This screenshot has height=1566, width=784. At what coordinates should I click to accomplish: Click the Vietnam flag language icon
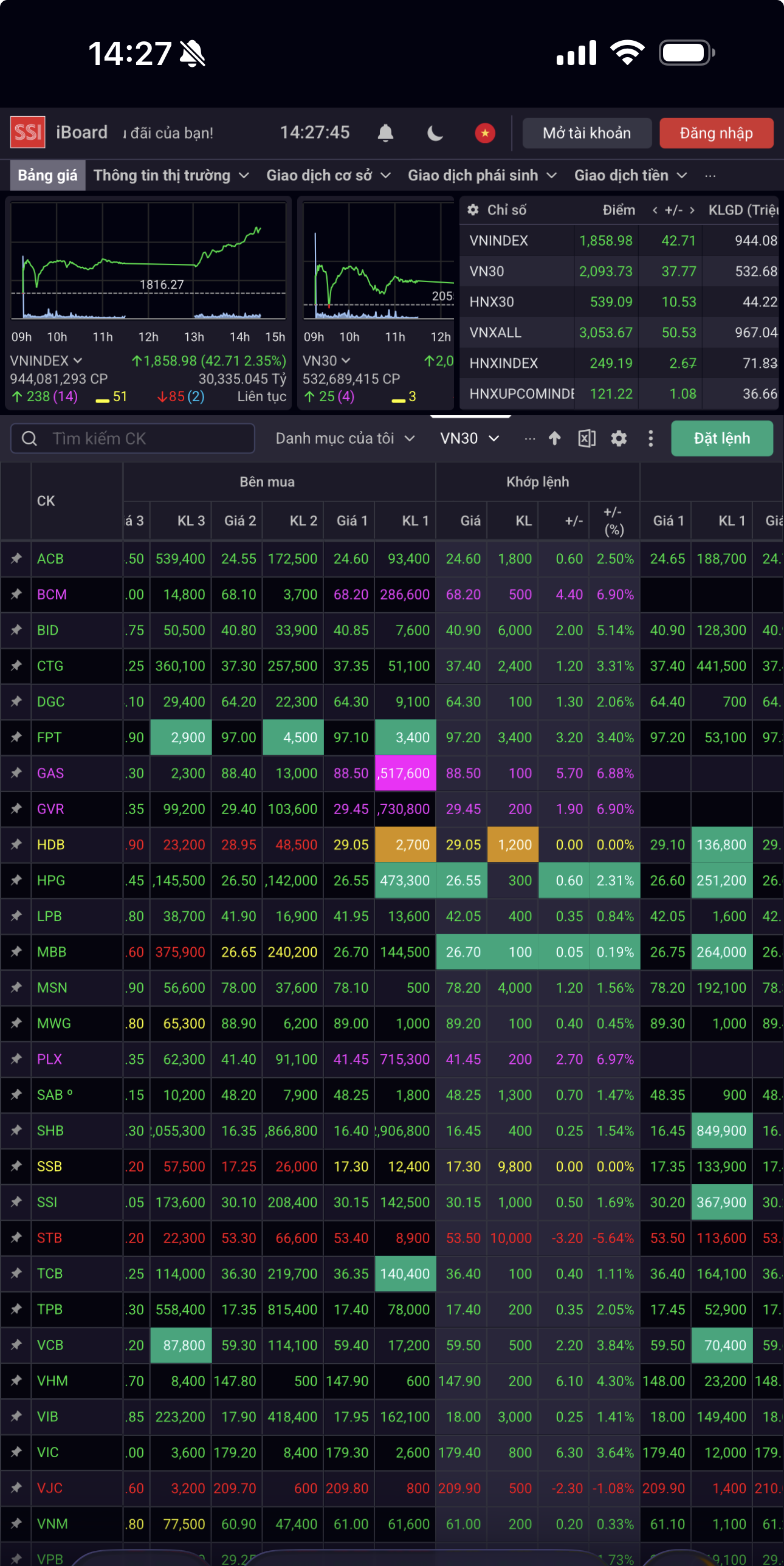pyautogui.click(x=484, y=133)
